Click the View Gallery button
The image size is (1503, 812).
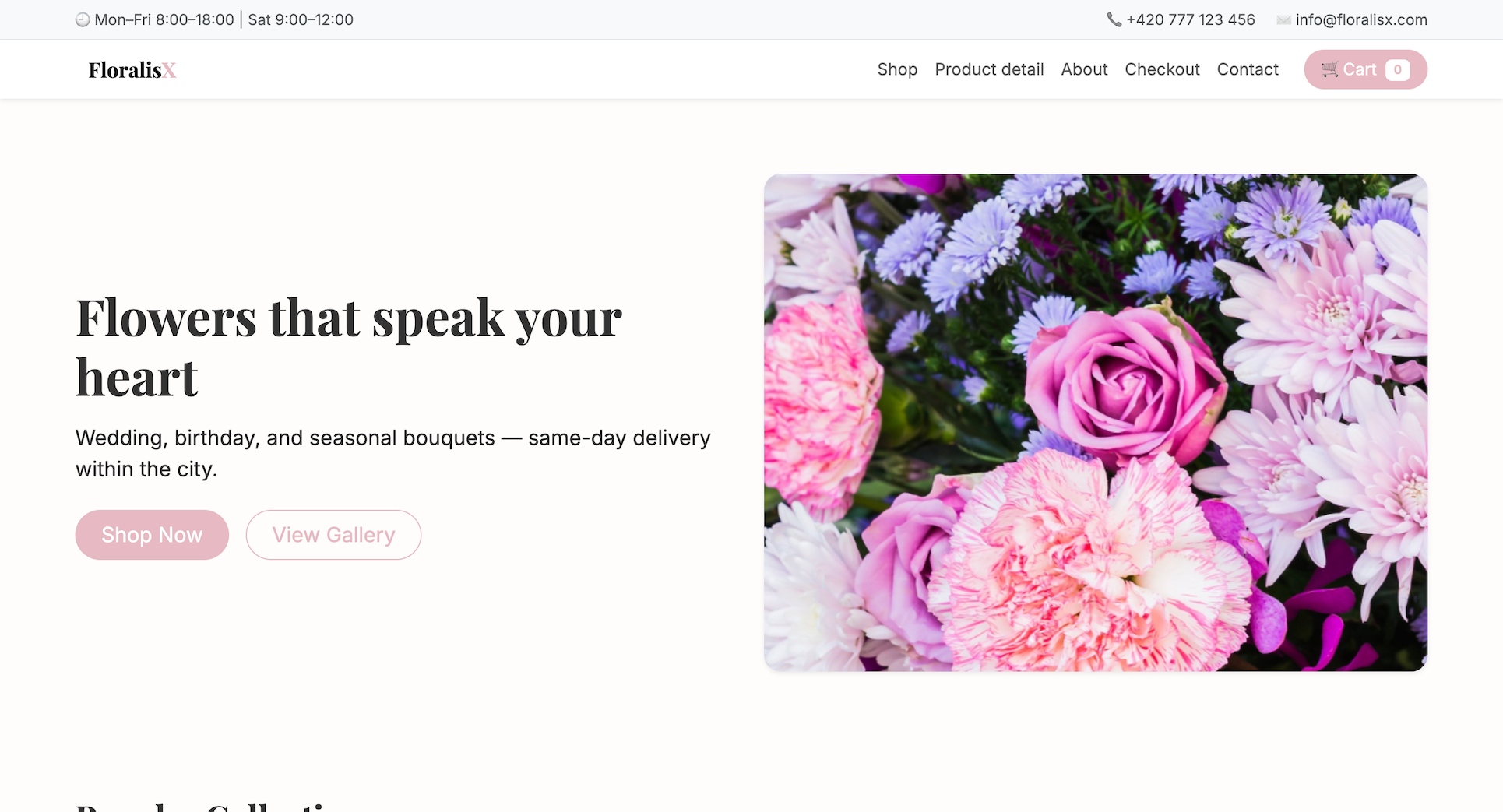(x=333, y=535)
